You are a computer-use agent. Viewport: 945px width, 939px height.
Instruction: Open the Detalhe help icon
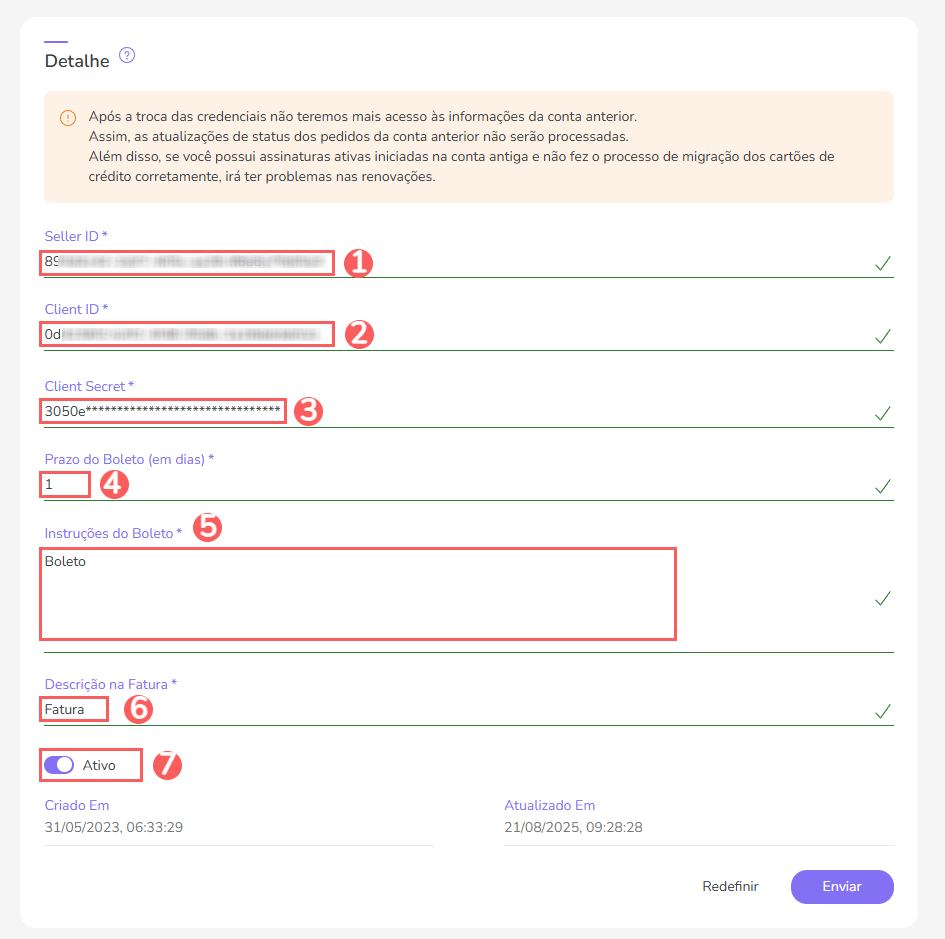coord(126,56)
